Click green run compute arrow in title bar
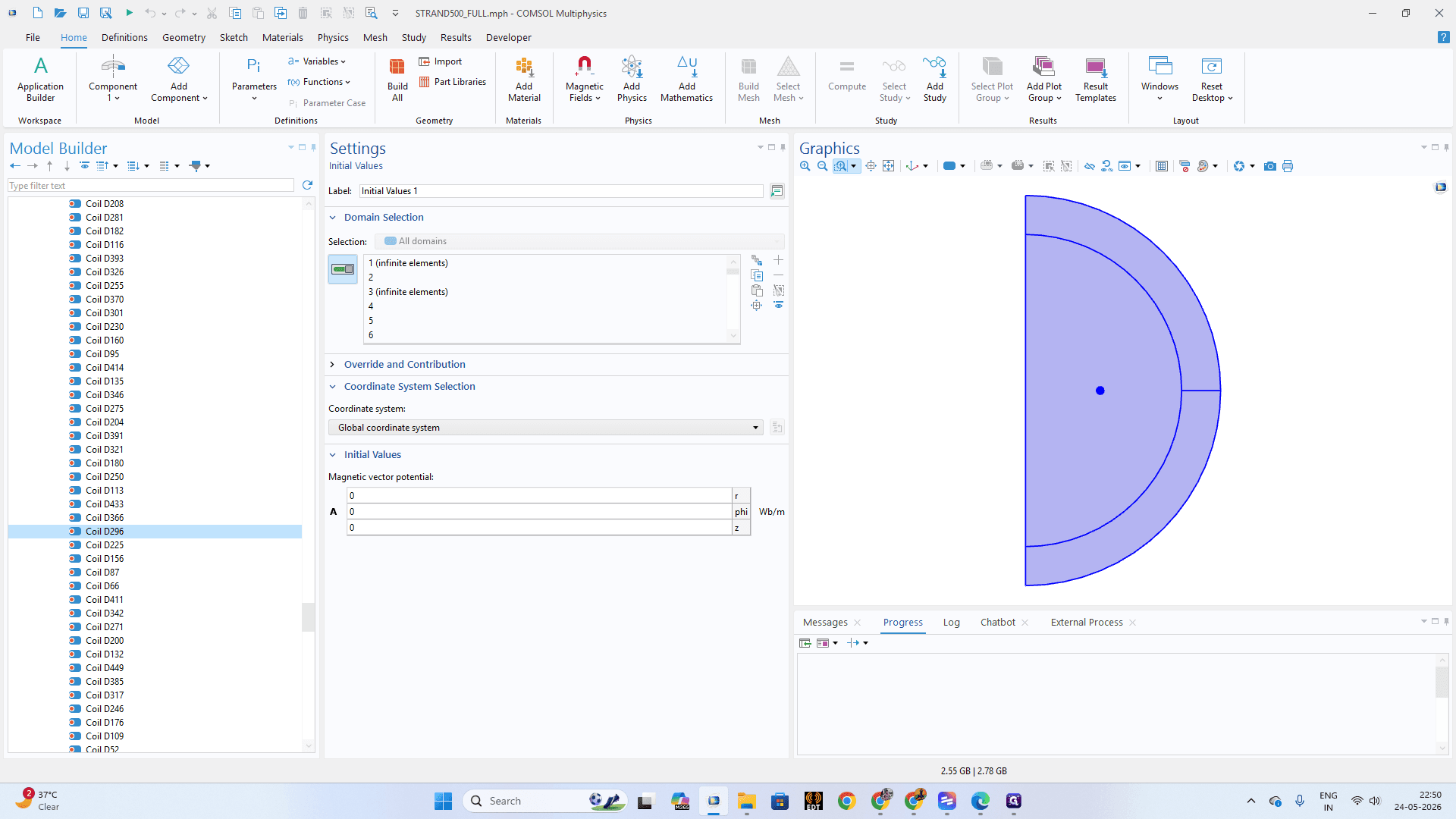This screenshot has width=1456, height=819. point(129,13)
